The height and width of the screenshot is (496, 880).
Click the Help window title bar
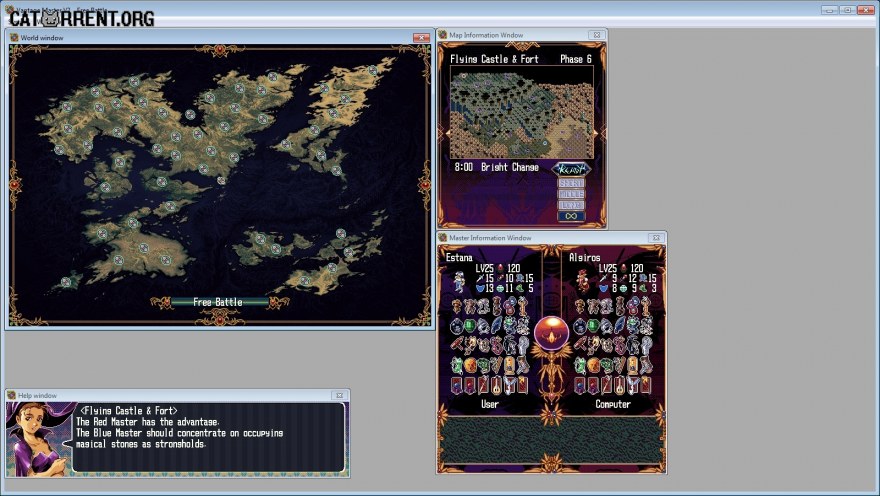click(177, 396)
